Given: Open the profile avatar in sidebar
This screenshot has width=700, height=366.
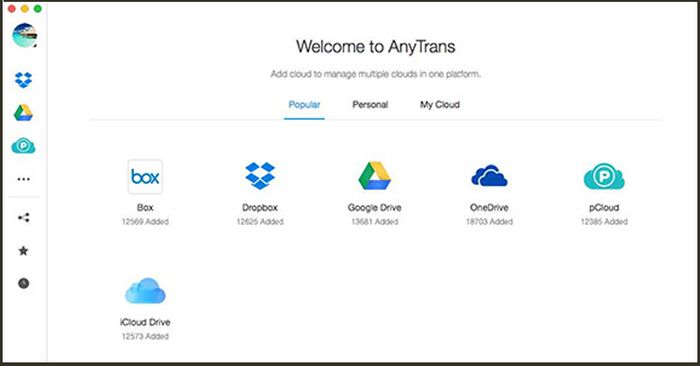Looking at the screenshot, I should coord(25,35).
